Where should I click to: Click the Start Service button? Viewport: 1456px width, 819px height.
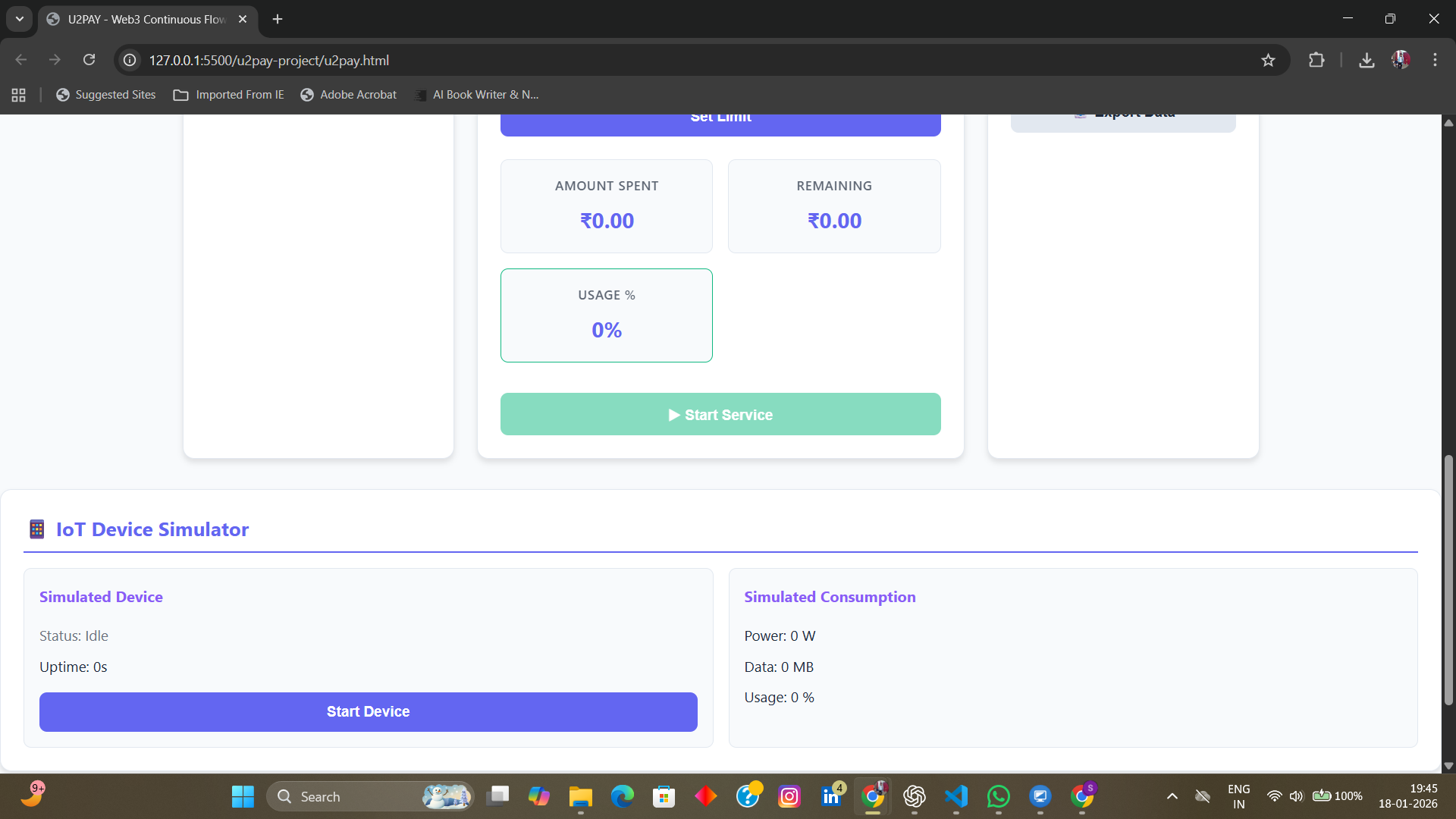click(x=720, y=414)
